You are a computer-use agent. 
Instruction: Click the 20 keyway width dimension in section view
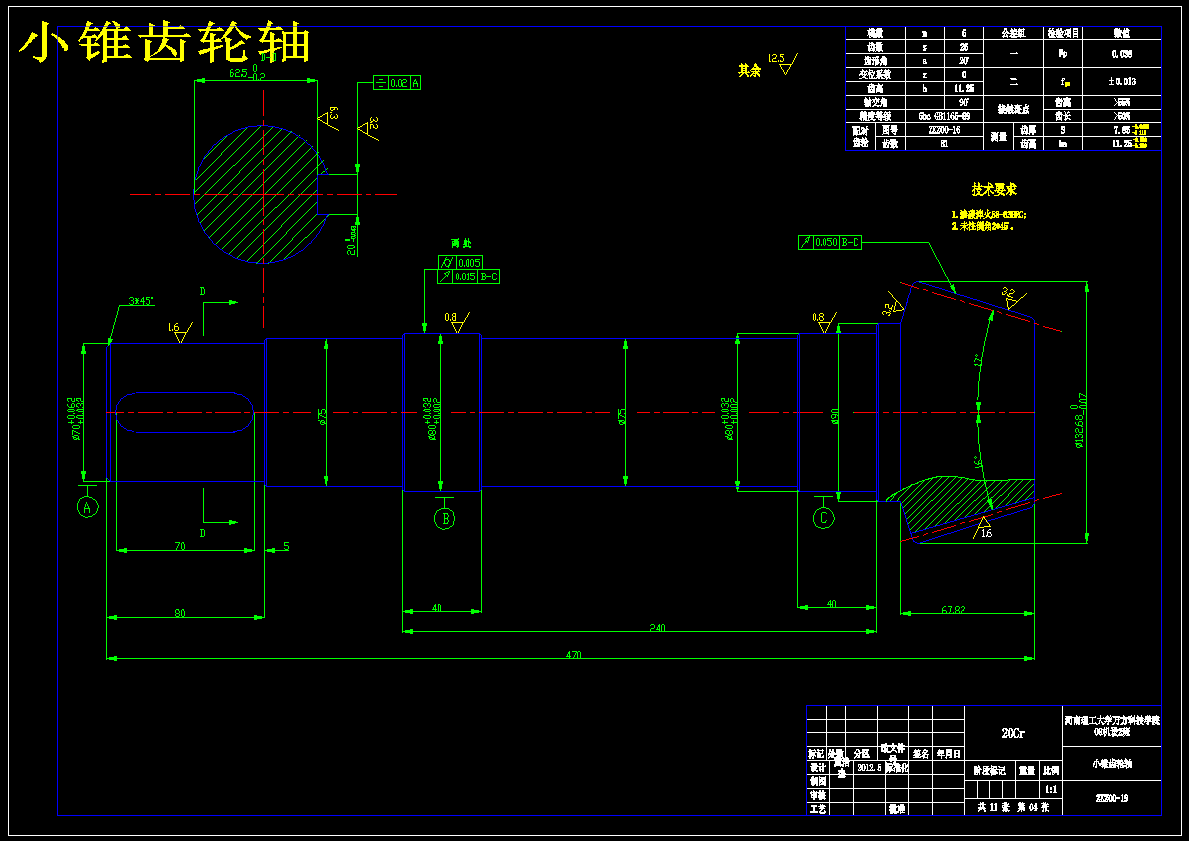(353, 240)
